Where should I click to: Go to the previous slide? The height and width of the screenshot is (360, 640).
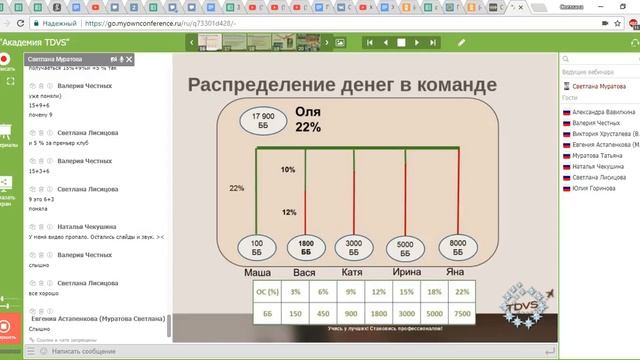coord(386,42)
